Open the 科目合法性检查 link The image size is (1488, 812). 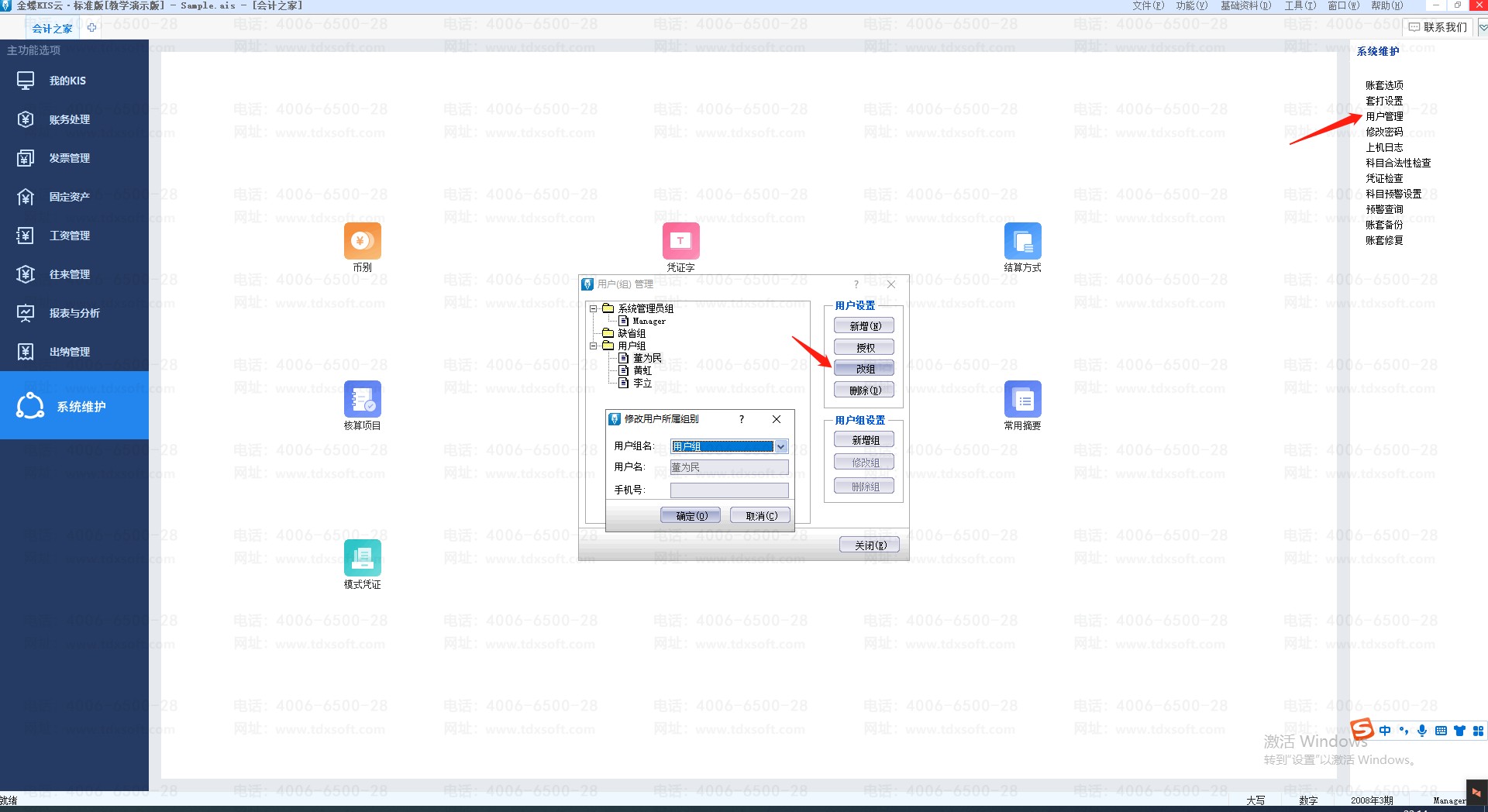click(1398, 163)
